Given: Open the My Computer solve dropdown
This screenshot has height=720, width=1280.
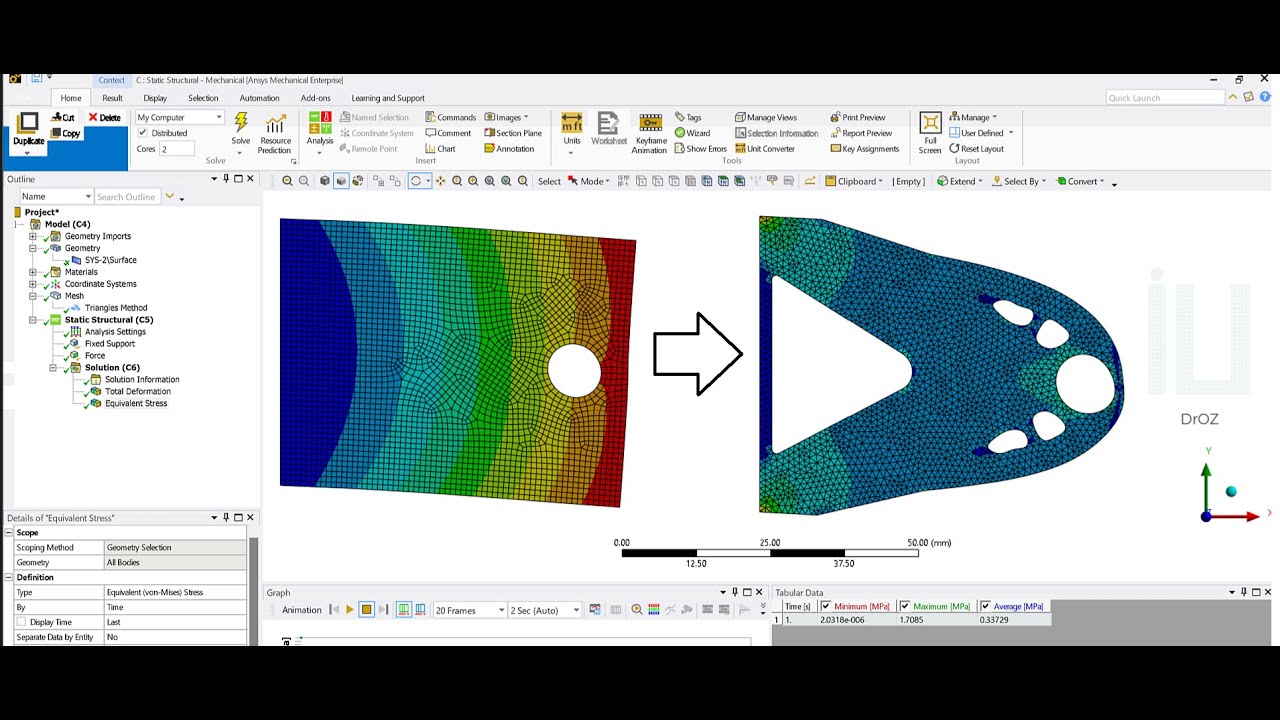Looking at the screenshot, I should (x=179, y=117).
